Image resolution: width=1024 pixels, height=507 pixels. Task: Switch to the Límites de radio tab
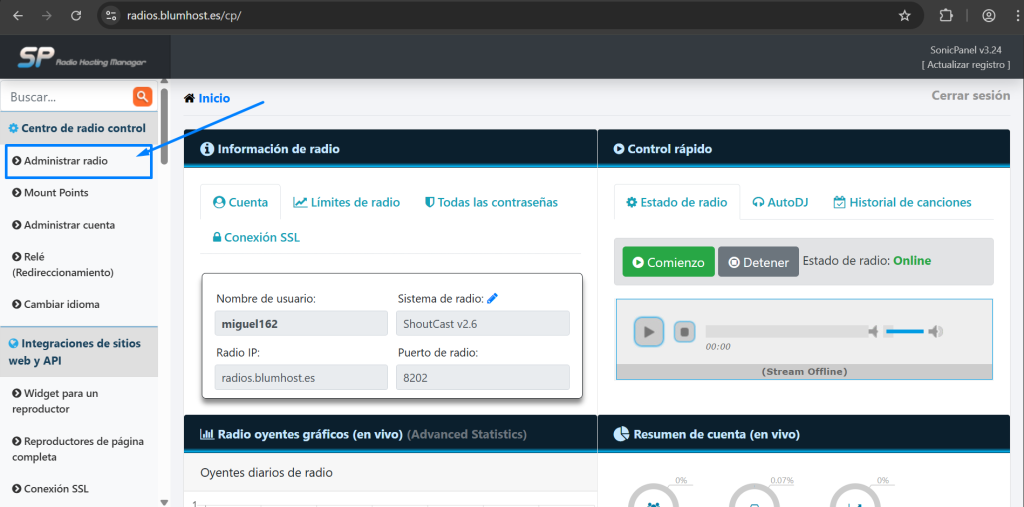point(346,202)
